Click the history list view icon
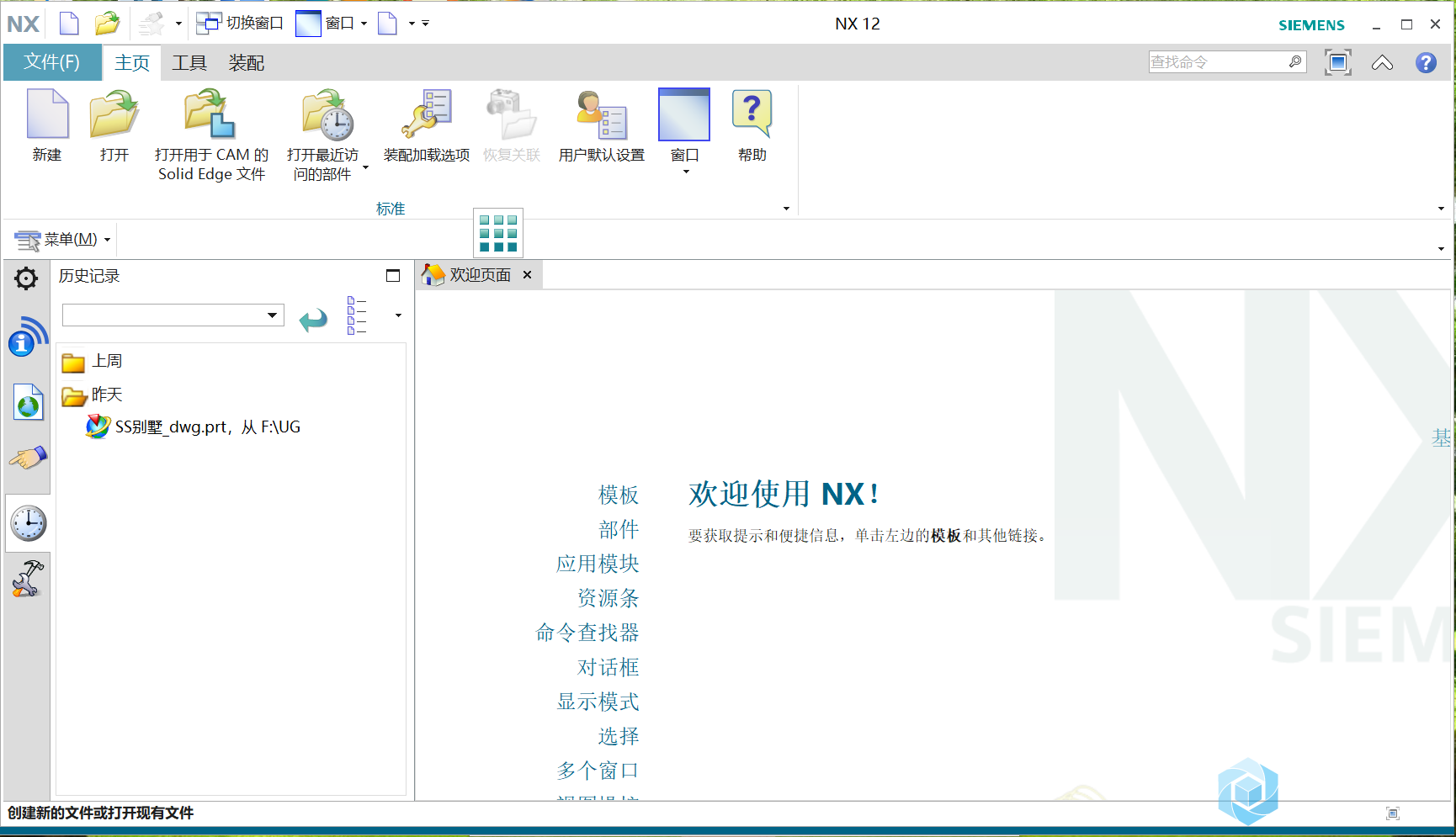The image size is (1456, 837). click(x=357, y=315)
